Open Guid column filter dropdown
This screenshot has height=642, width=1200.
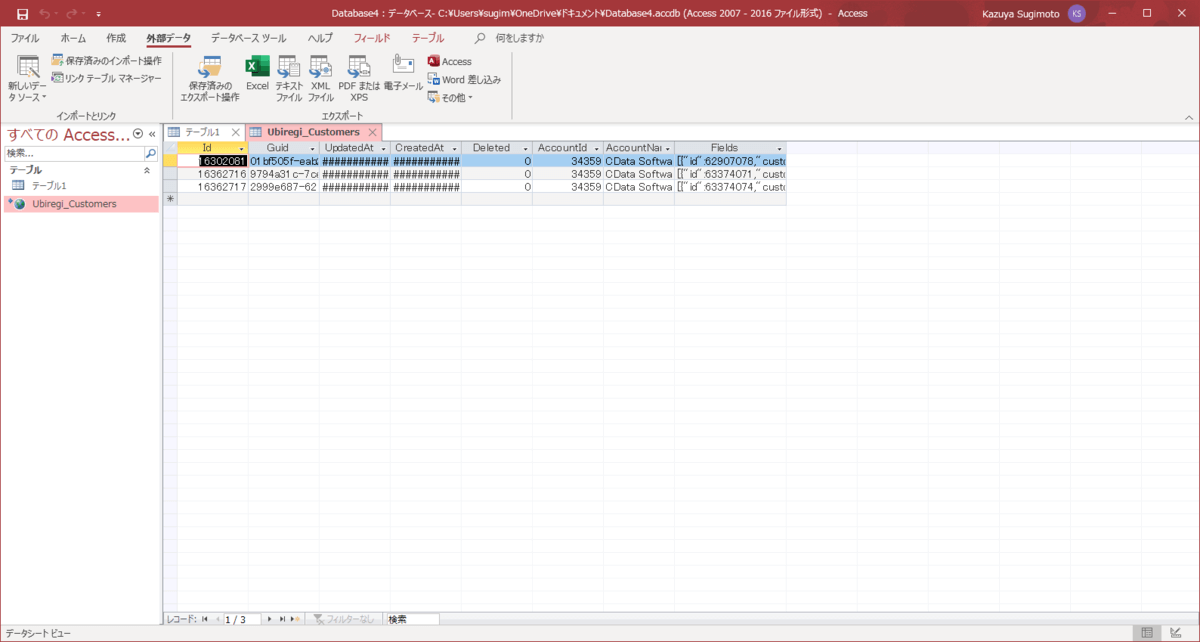pyautogui.click(x=312, y=148)
